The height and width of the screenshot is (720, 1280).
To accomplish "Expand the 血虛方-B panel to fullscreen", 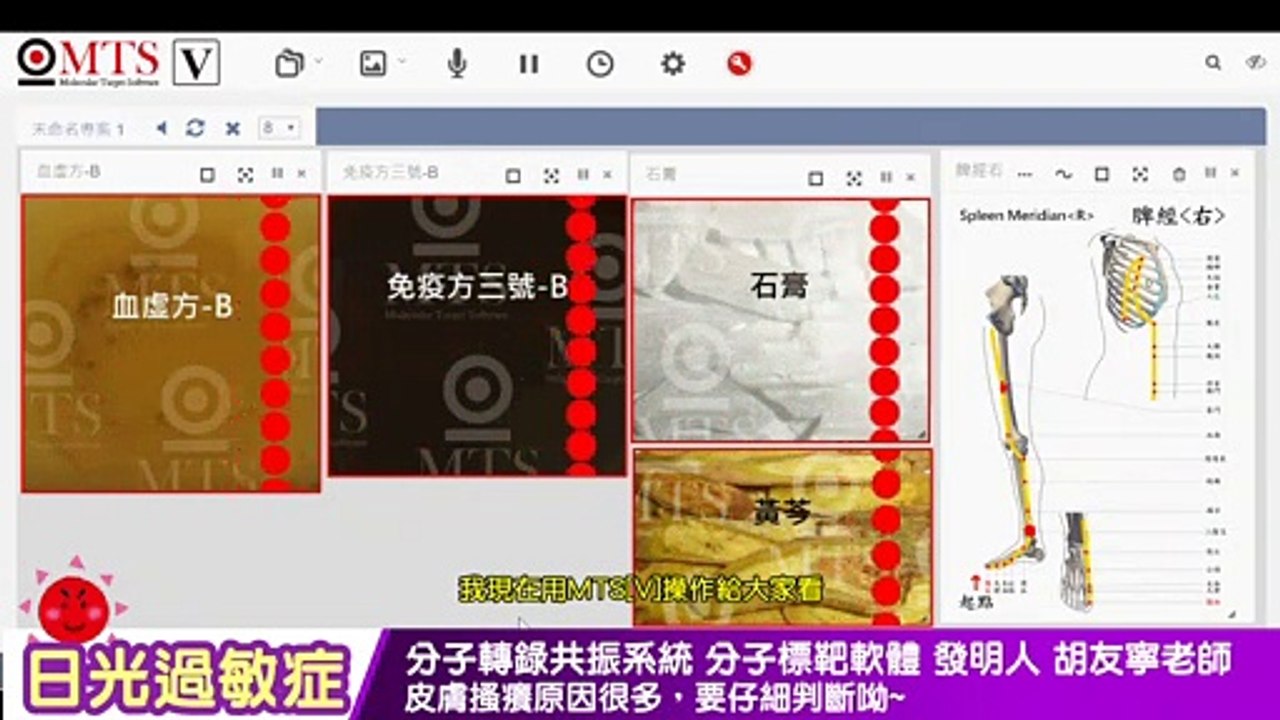I will point(245,175).
